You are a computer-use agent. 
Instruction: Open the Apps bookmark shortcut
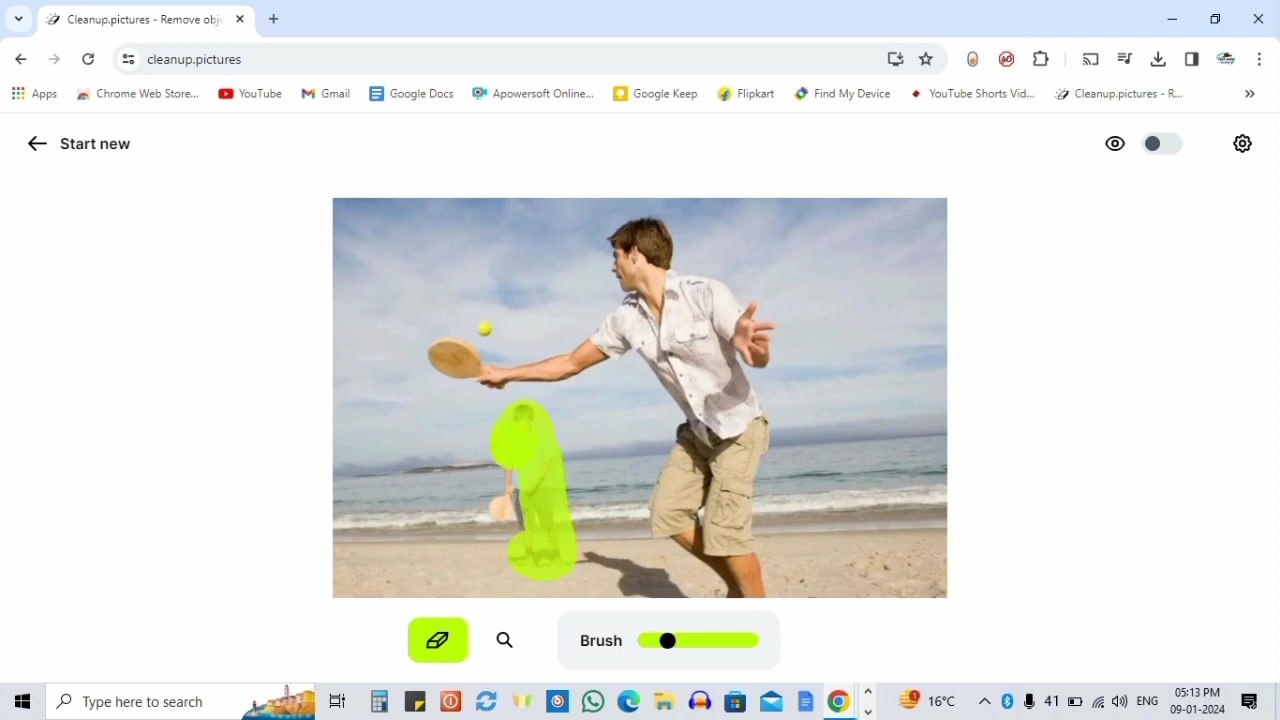point(34,94)
